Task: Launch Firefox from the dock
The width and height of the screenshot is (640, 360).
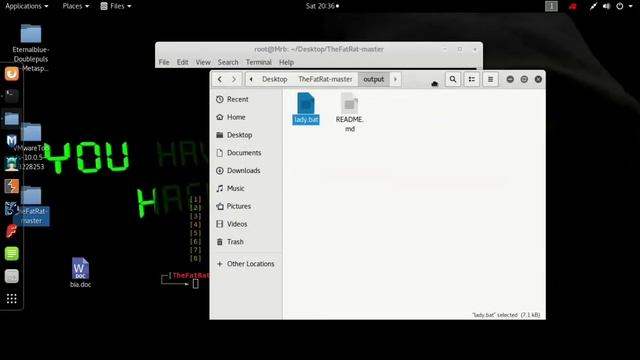Action: tap(11, 73)
